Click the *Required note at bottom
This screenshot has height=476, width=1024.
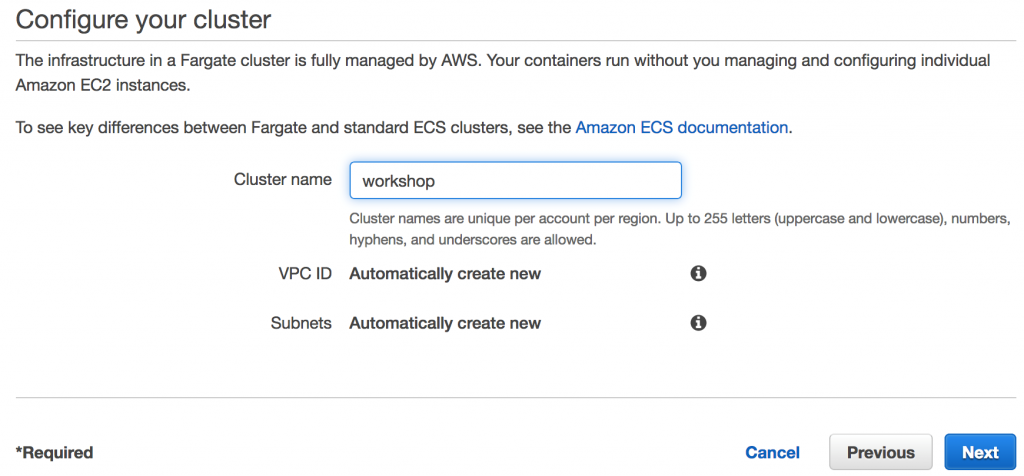(55, 453)
